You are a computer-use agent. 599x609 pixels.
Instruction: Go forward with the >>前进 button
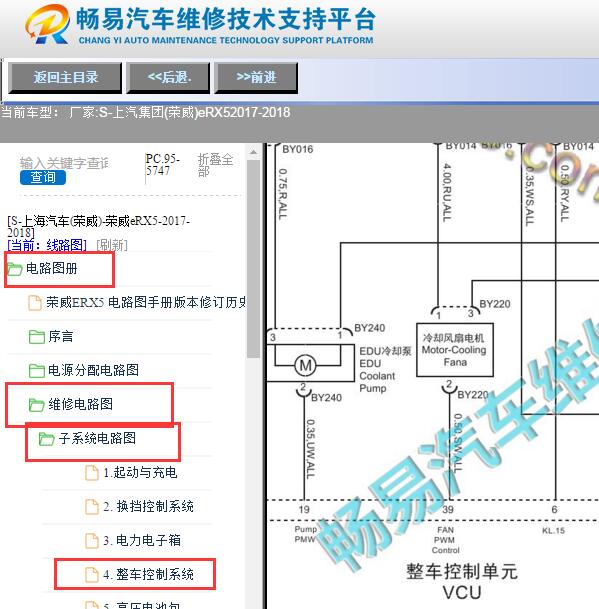click(x=256, y=77)
